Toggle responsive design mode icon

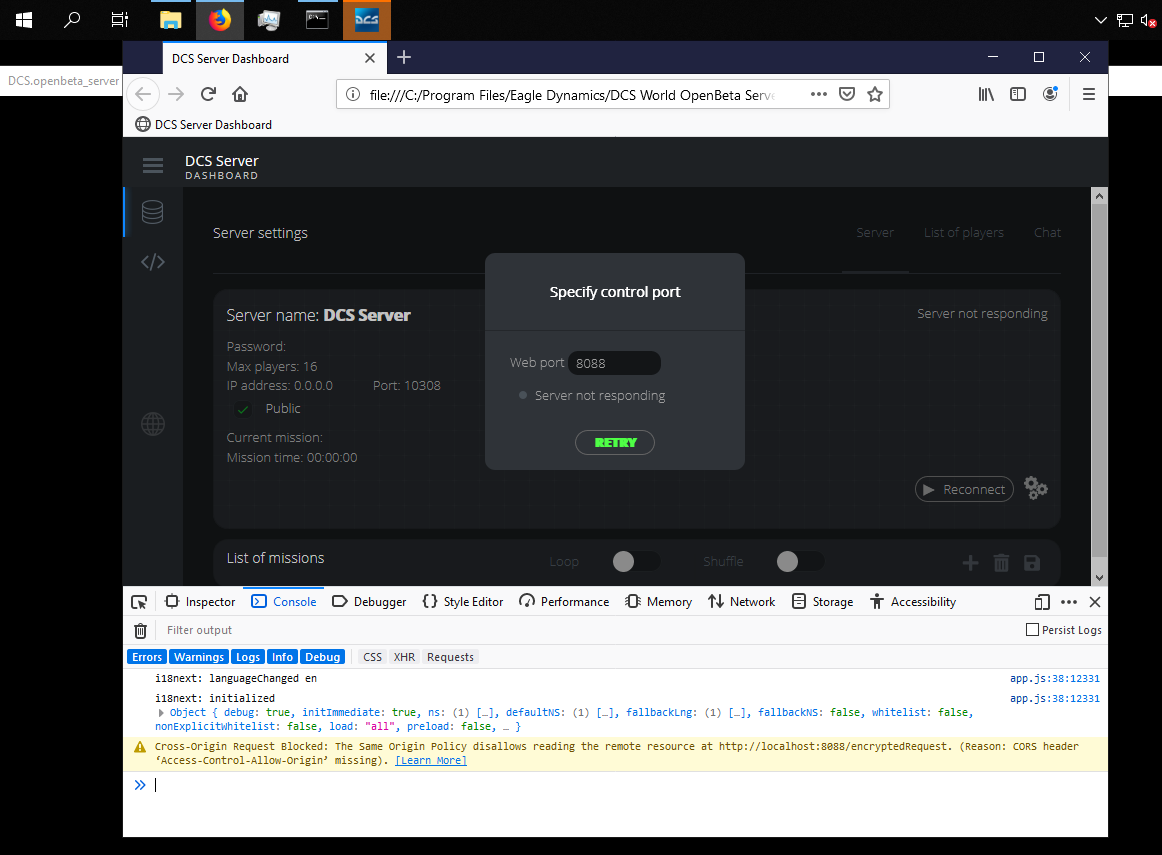[x=1042, y=602]
